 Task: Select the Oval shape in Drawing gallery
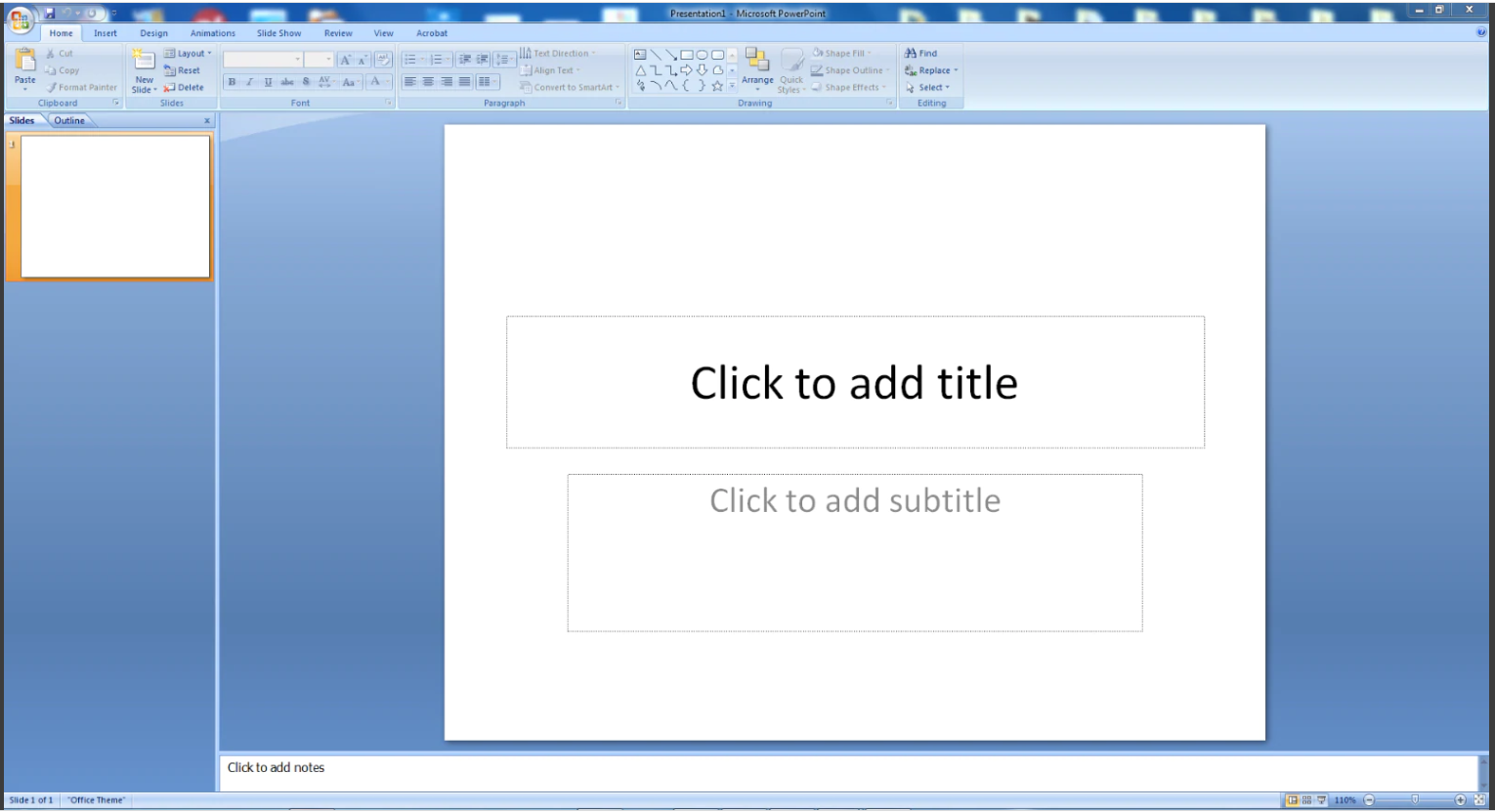[x=702, y=55]
